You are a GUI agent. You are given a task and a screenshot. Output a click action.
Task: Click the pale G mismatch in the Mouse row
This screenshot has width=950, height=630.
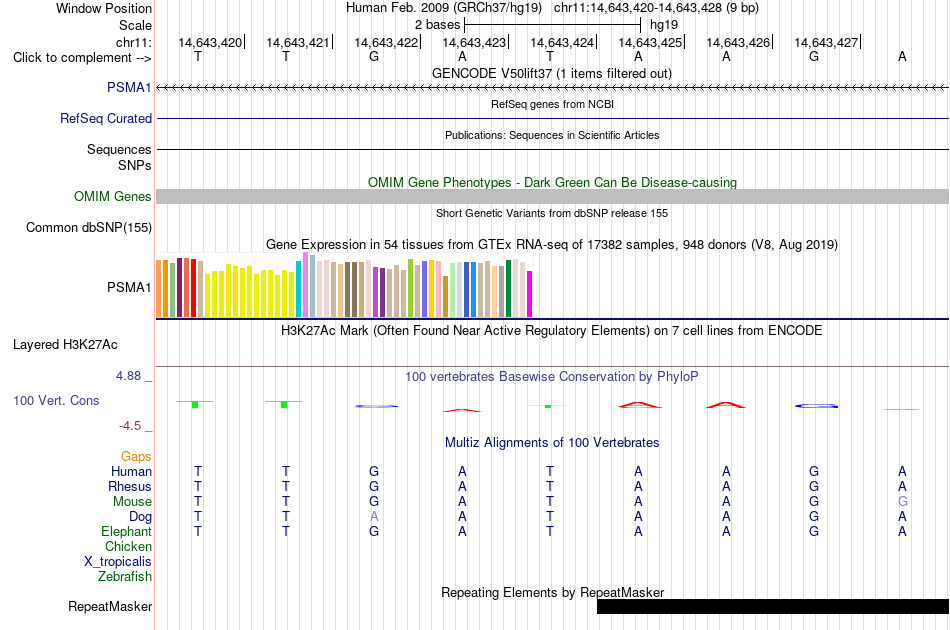coord(902,502)
